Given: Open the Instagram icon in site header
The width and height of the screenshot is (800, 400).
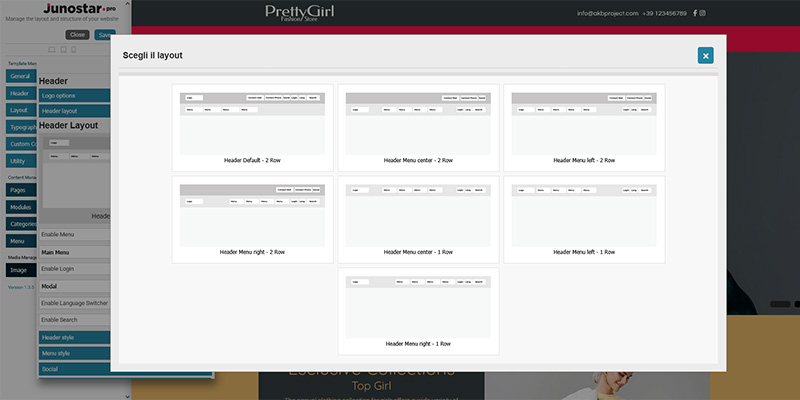Looking at the screenshot, I should tap(703, 13).
